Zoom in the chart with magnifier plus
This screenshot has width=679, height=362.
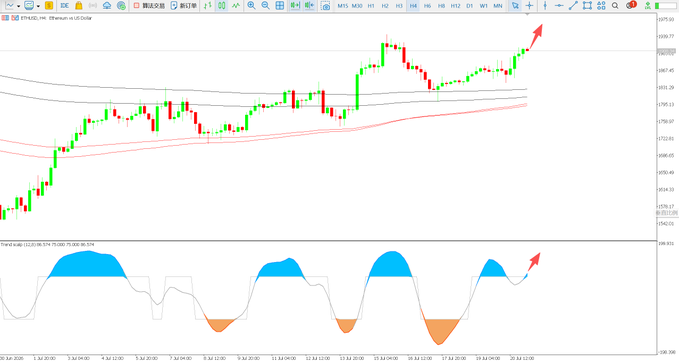click(x=251, y=6)
